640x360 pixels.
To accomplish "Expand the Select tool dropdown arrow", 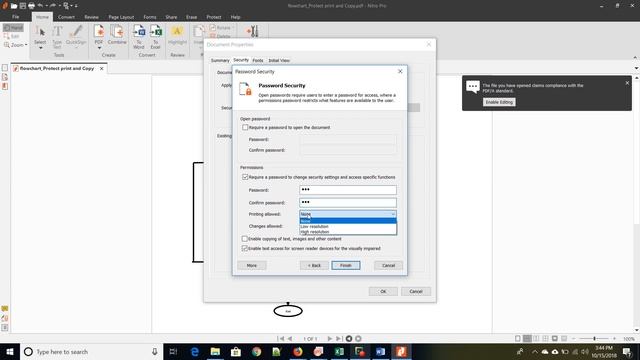I will coord(40,48).
